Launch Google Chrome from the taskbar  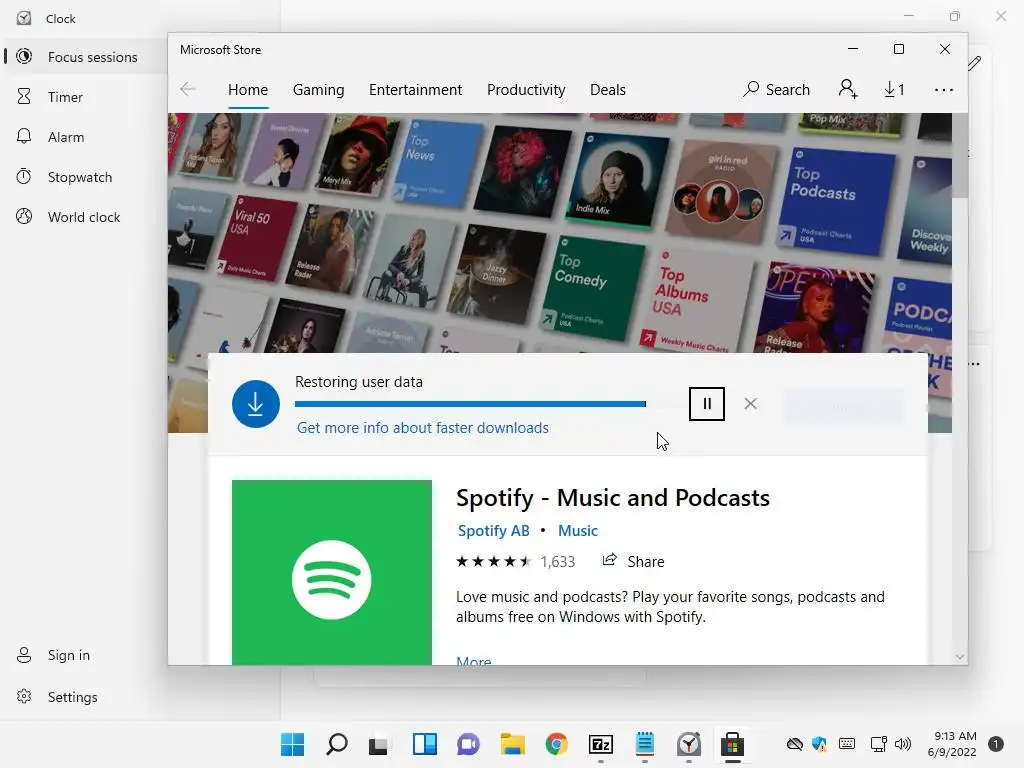click(556, 744)
